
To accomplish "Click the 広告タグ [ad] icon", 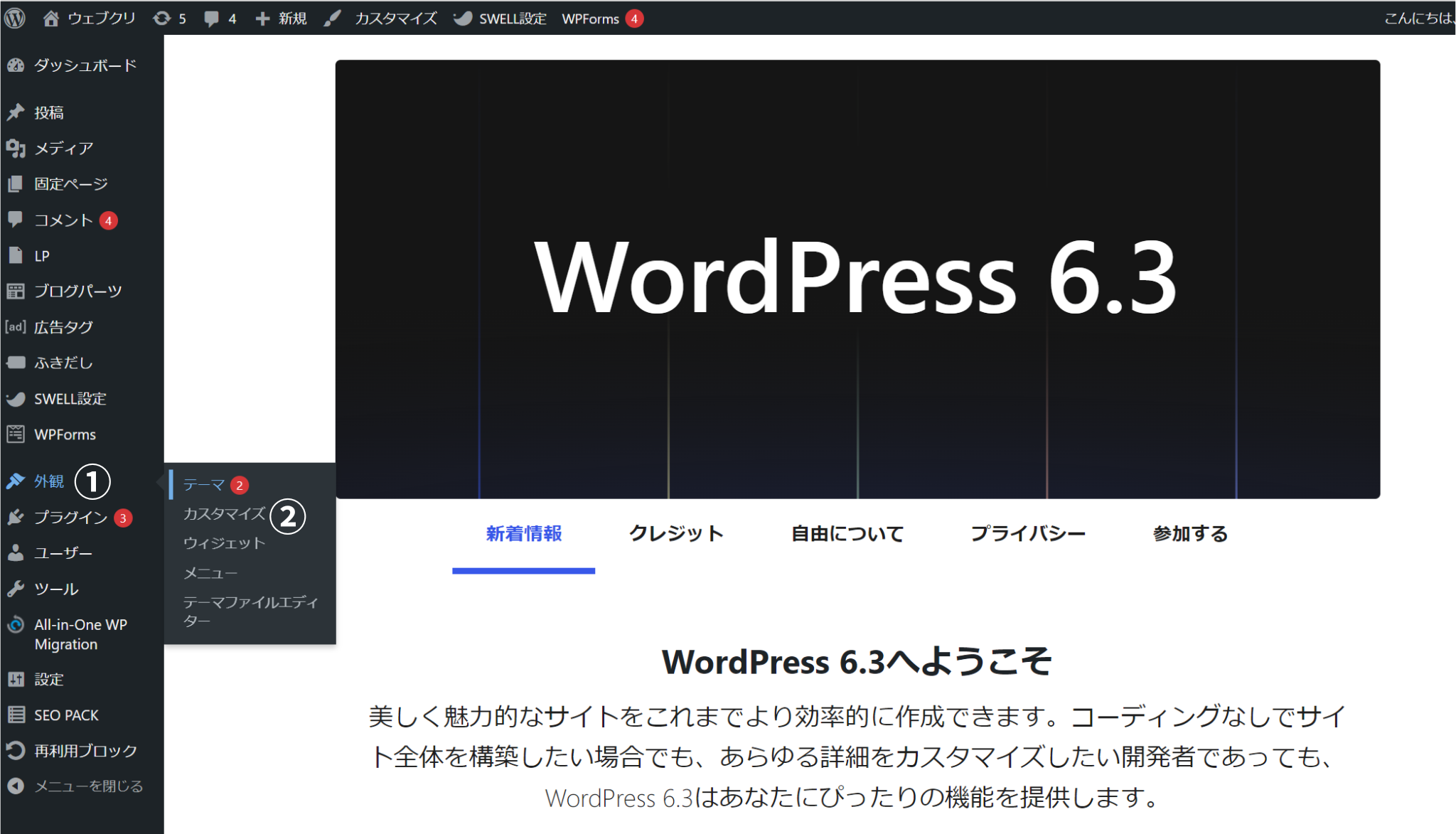I will (x=16, y=327).
